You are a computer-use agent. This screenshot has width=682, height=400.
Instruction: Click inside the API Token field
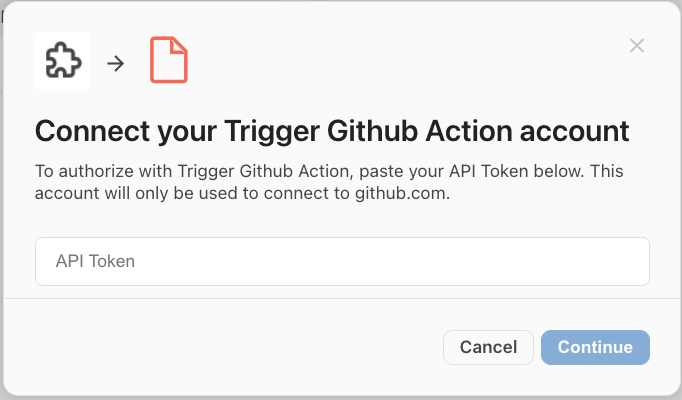342,261
